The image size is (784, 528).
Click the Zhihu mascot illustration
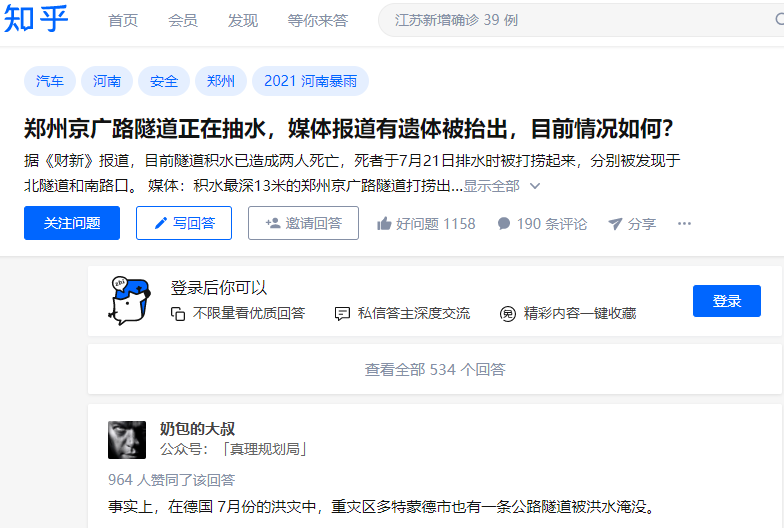[130, 300]
